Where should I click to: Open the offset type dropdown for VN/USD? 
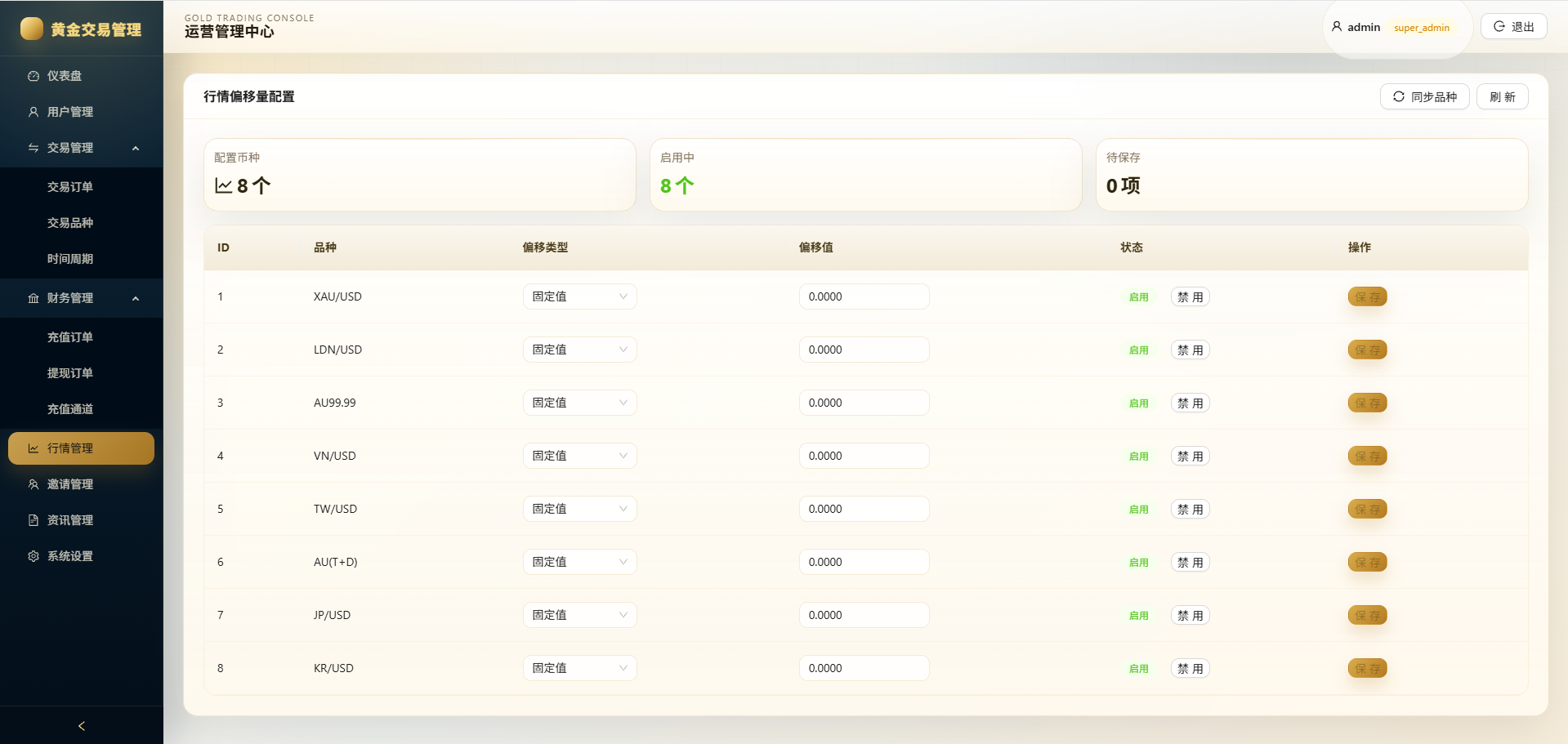580,456
